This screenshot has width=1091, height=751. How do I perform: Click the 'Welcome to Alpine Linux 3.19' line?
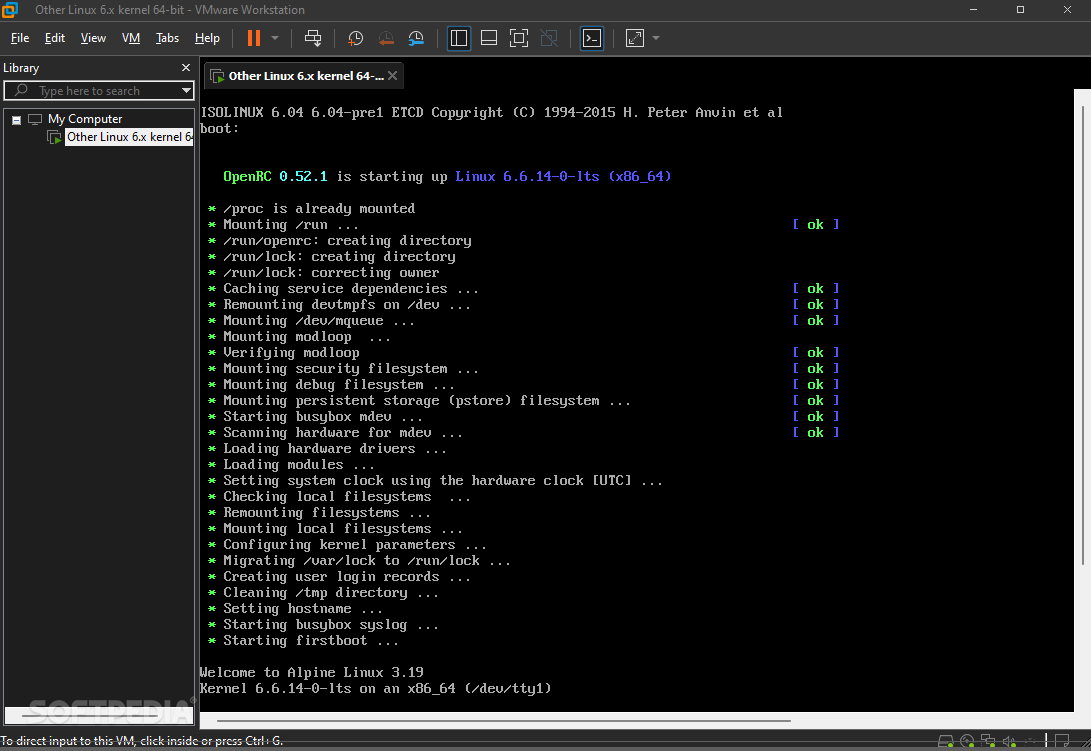point(311,672)
